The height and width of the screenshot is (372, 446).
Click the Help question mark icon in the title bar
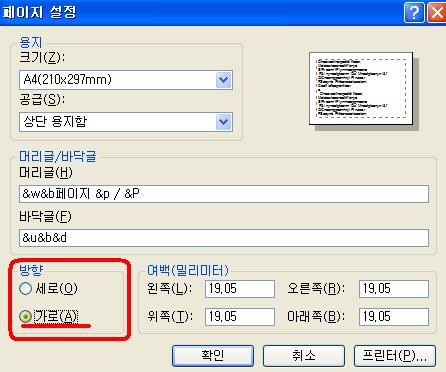(x=414, y=12)
